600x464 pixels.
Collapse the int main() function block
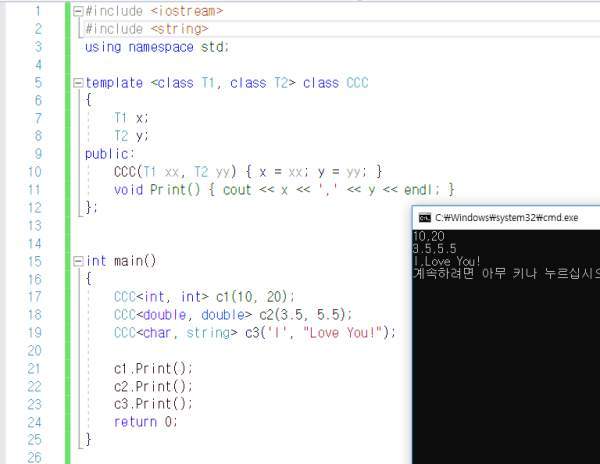tap(78, 261)
